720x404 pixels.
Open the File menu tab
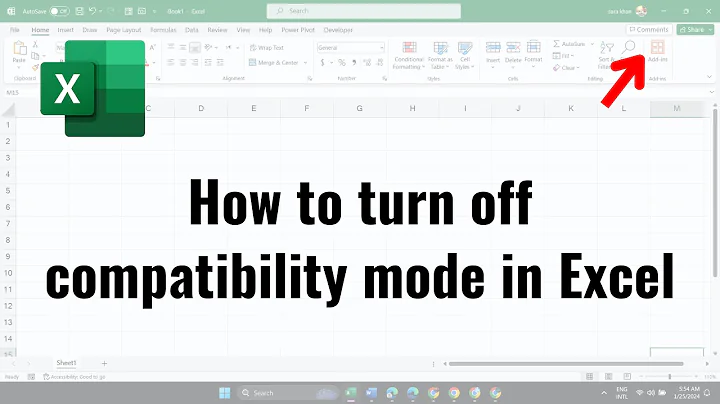[15, 30]
